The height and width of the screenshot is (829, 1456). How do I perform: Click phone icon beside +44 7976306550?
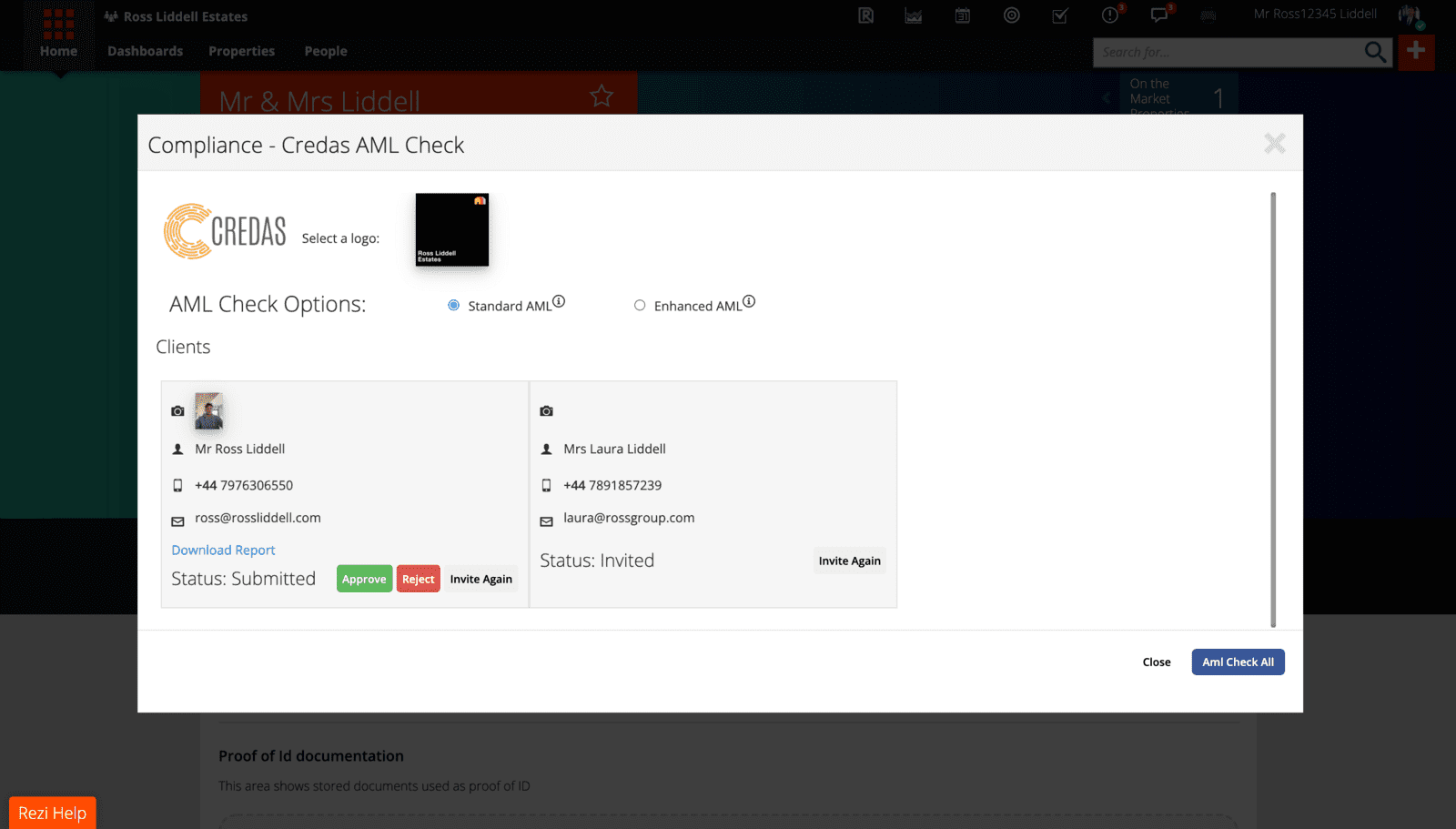177,485
